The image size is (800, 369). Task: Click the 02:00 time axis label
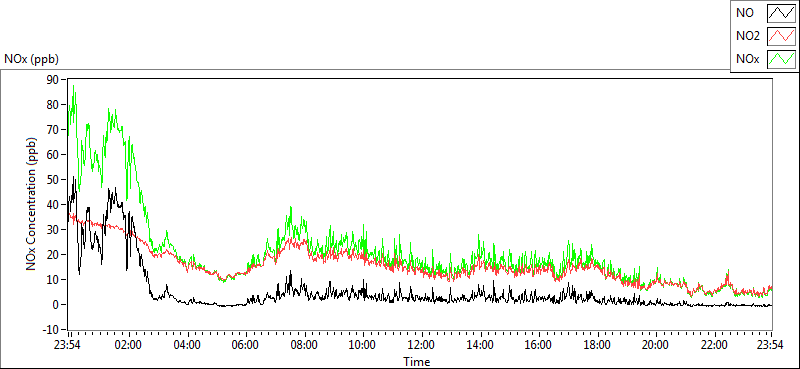coord(129,345)
